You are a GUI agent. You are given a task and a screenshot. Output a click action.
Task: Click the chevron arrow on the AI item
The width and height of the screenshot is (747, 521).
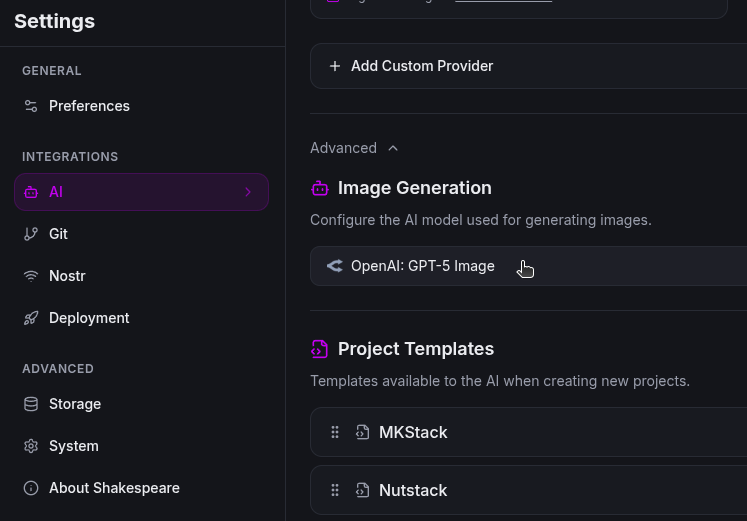[x=248, y=192]
